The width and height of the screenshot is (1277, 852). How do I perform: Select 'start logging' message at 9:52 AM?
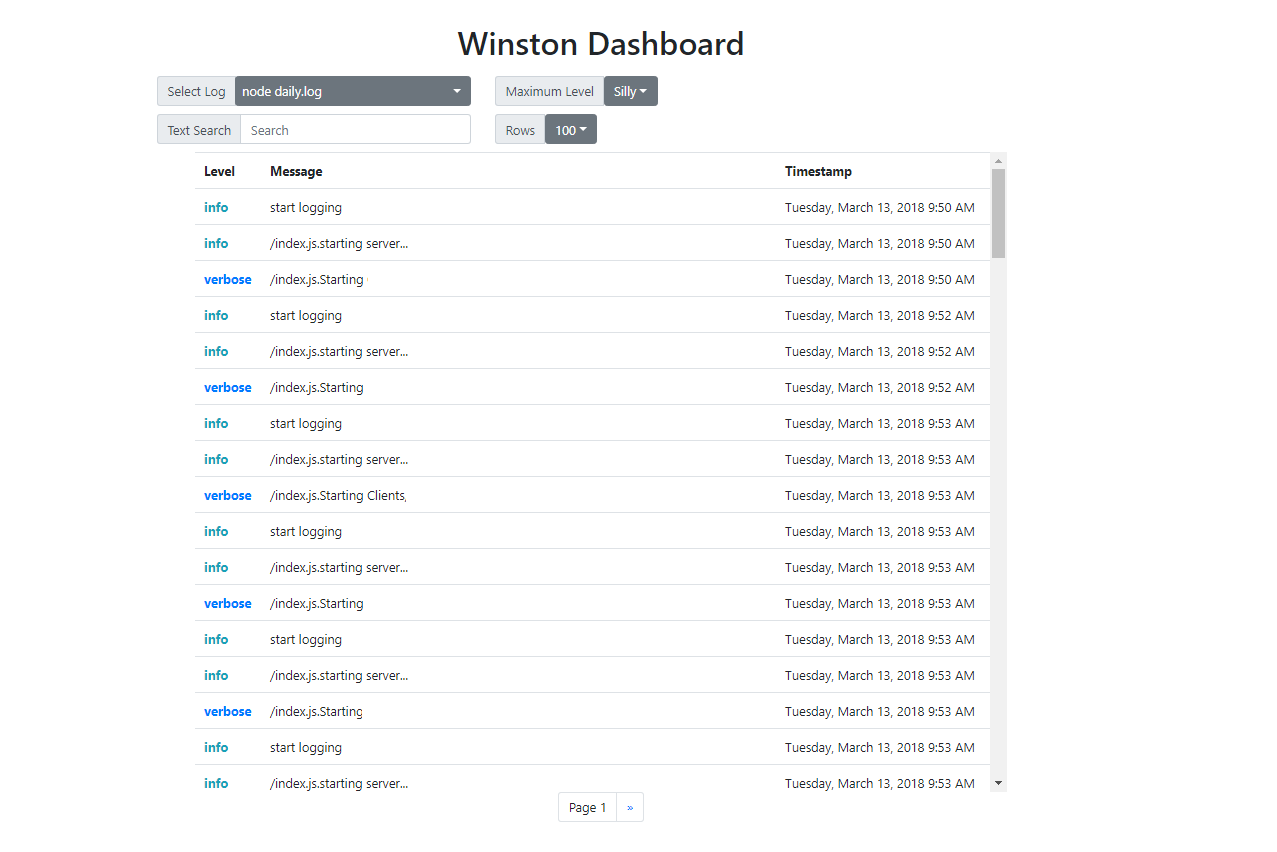(306, 315)
